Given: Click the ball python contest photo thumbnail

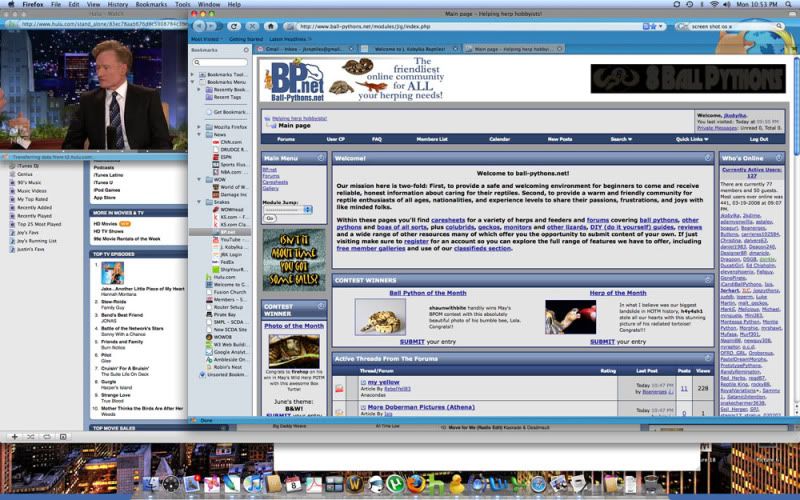Looking at the screenshot, I should 381,317.
